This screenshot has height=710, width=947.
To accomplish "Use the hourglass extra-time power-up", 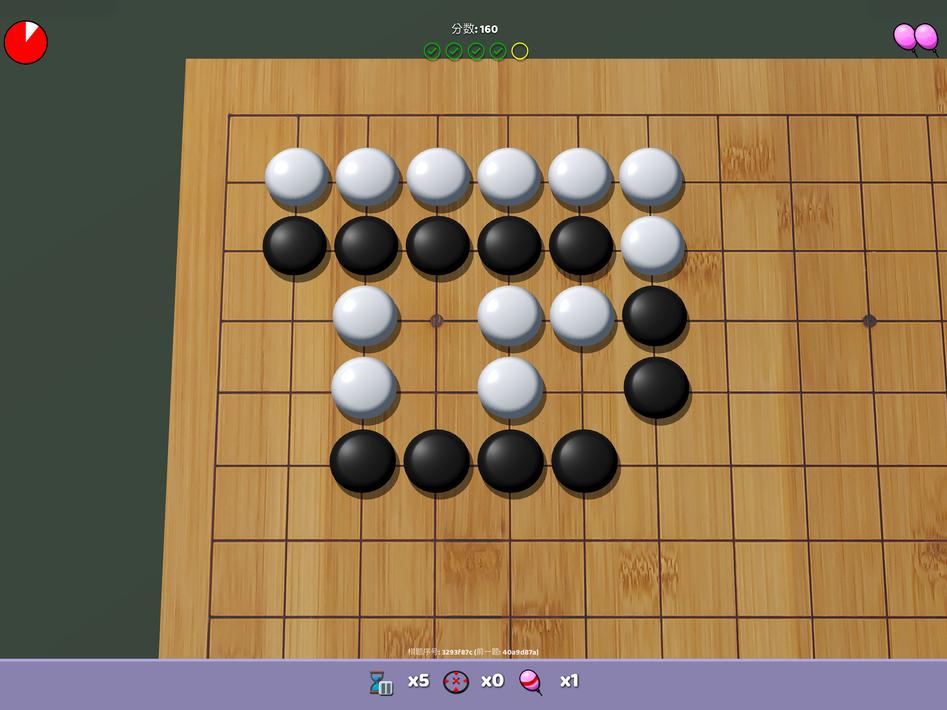I will 378,680.
